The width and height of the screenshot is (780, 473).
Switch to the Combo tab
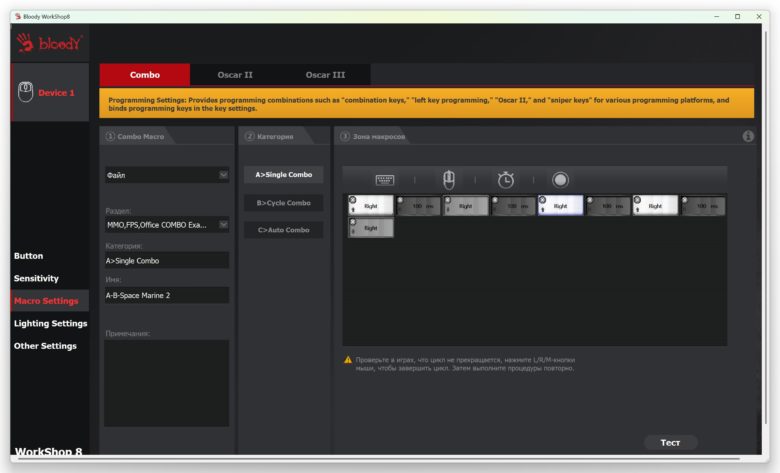(145, 75)
